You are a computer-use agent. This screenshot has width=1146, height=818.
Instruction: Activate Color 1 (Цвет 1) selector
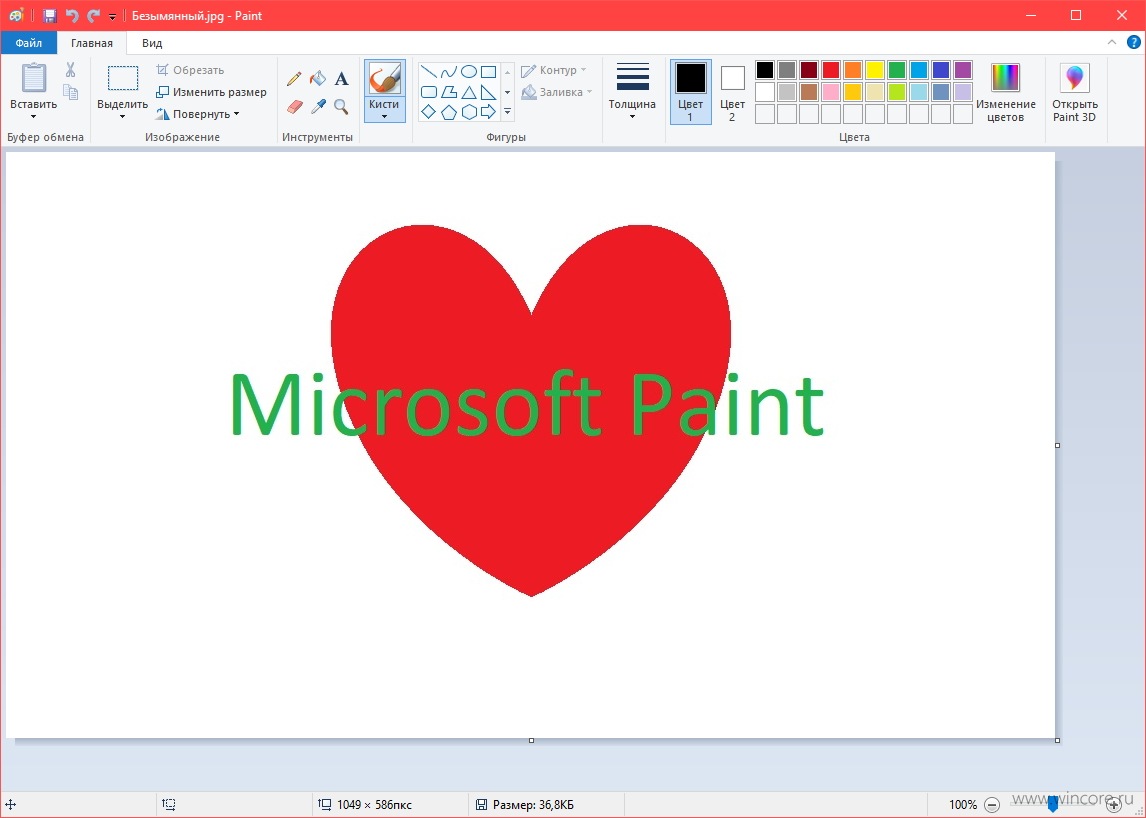(x=690, y=92)
